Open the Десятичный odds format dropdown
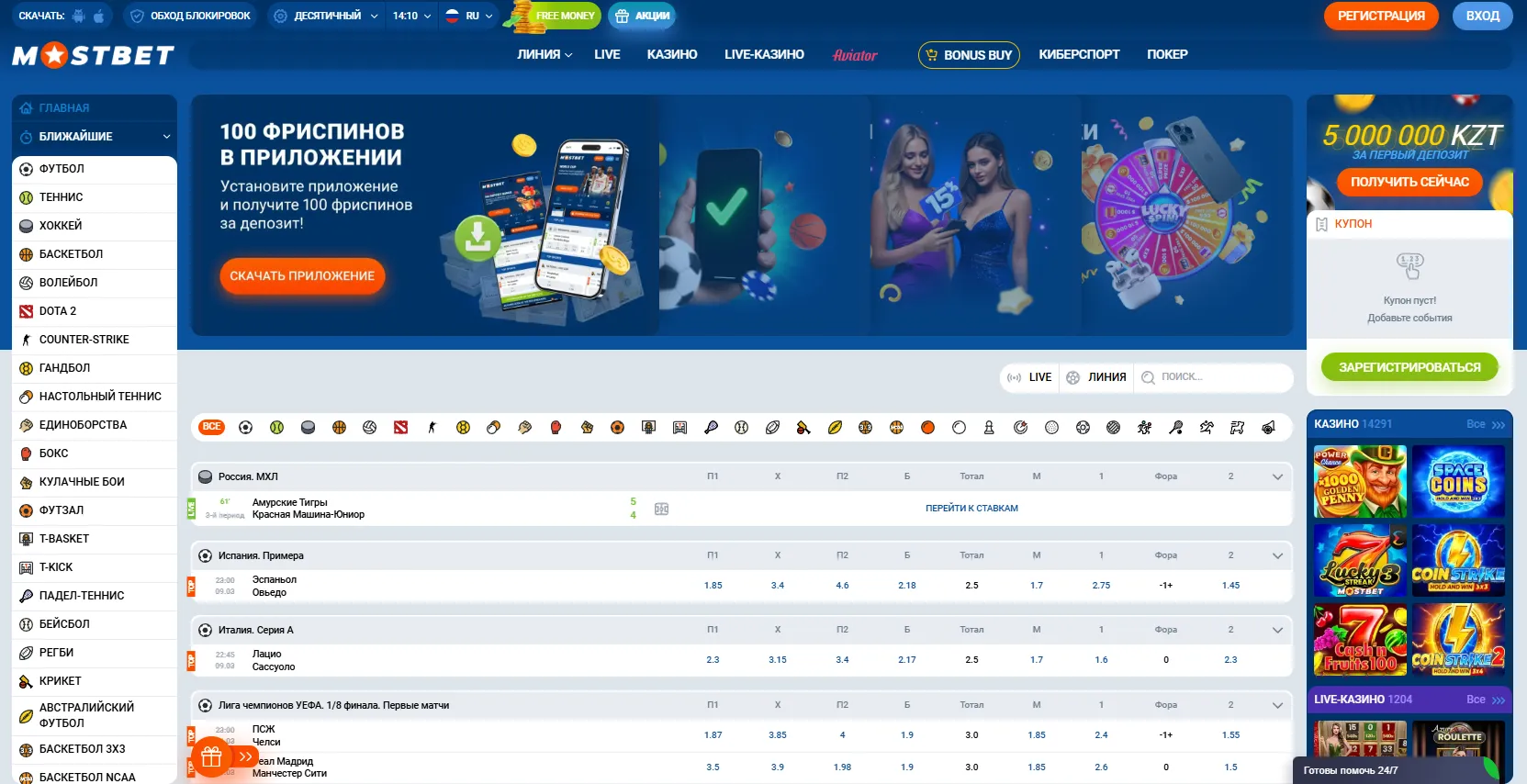1527x784 pixels. (x=325, y=16)
